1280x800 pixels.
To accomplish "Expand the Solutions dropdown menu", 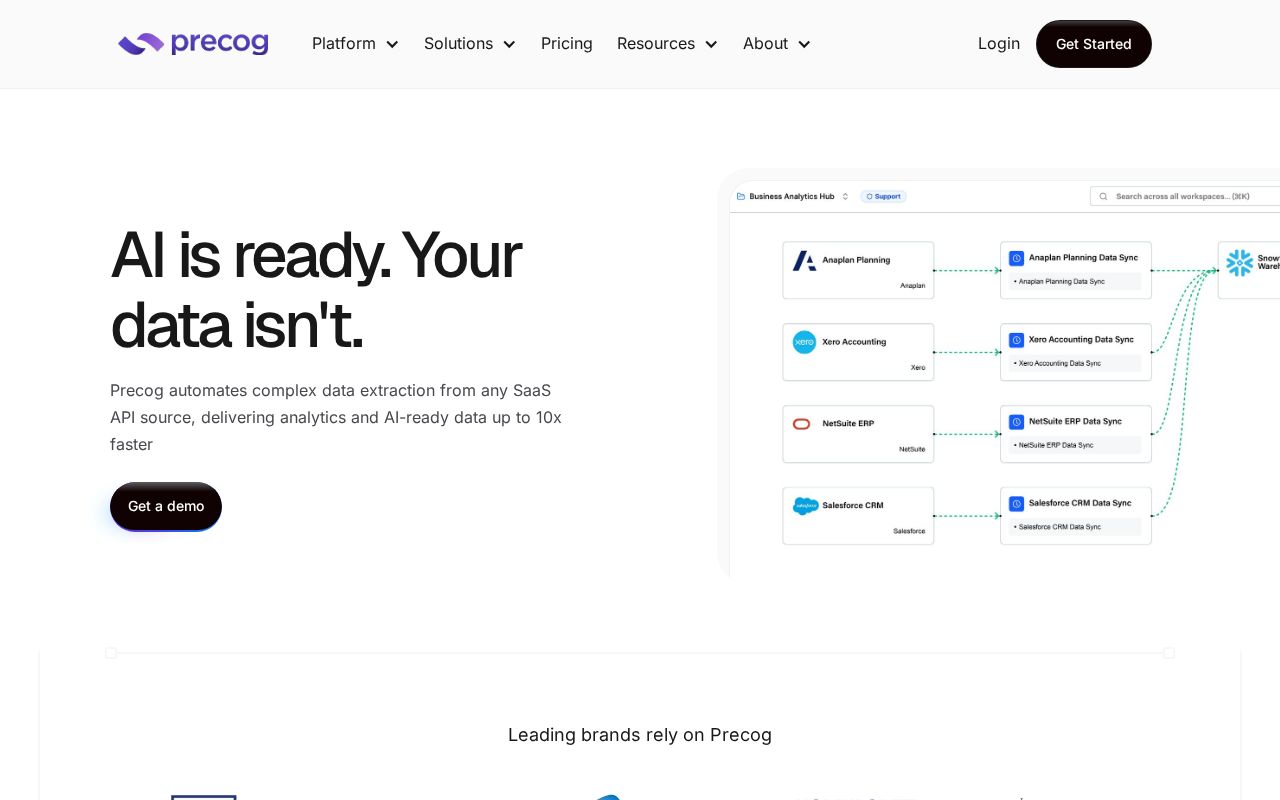I will point(469,44).
